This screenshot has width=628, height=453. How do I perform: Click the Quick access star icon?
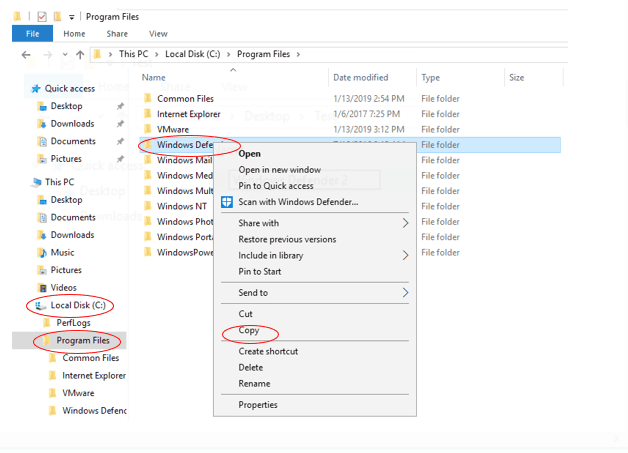point(36,88)
